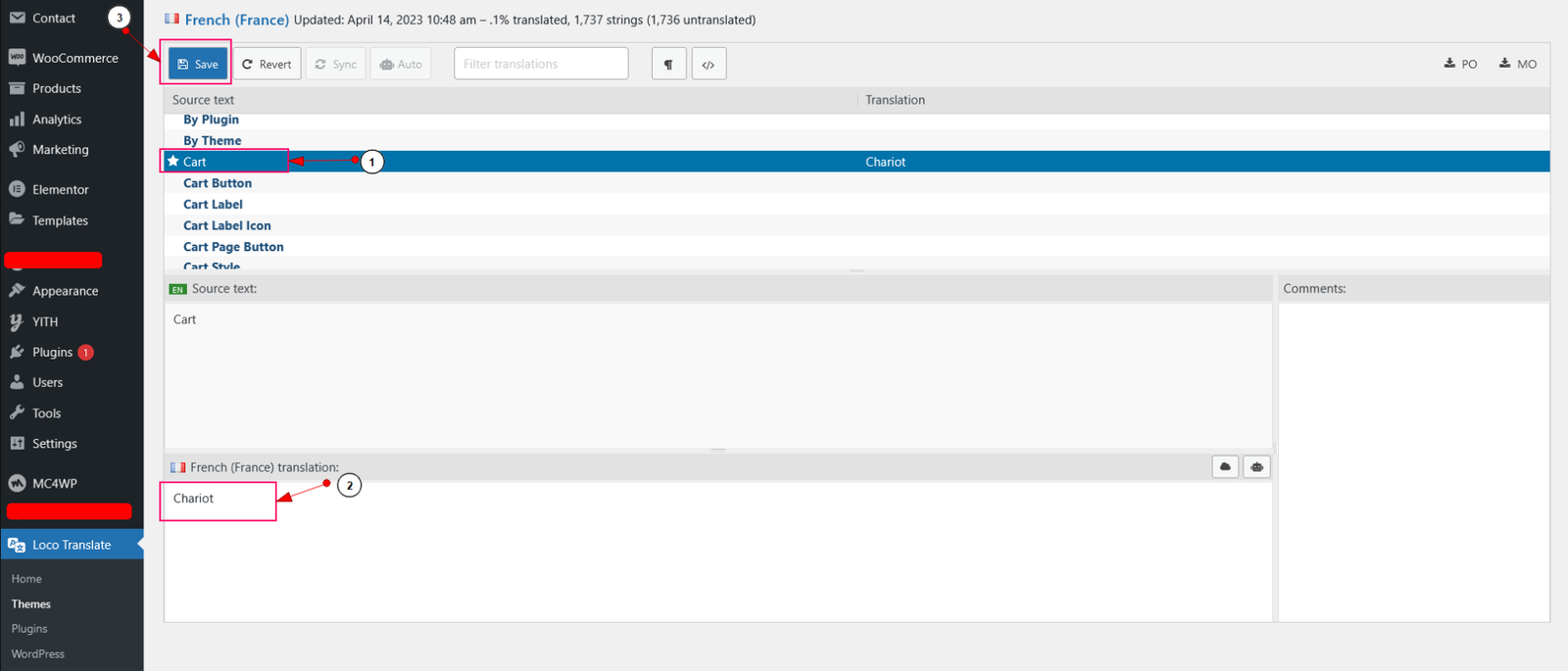Click in the French translation text area
The width and height of the screenshot is (1568, 671).
tap(715, 549)
